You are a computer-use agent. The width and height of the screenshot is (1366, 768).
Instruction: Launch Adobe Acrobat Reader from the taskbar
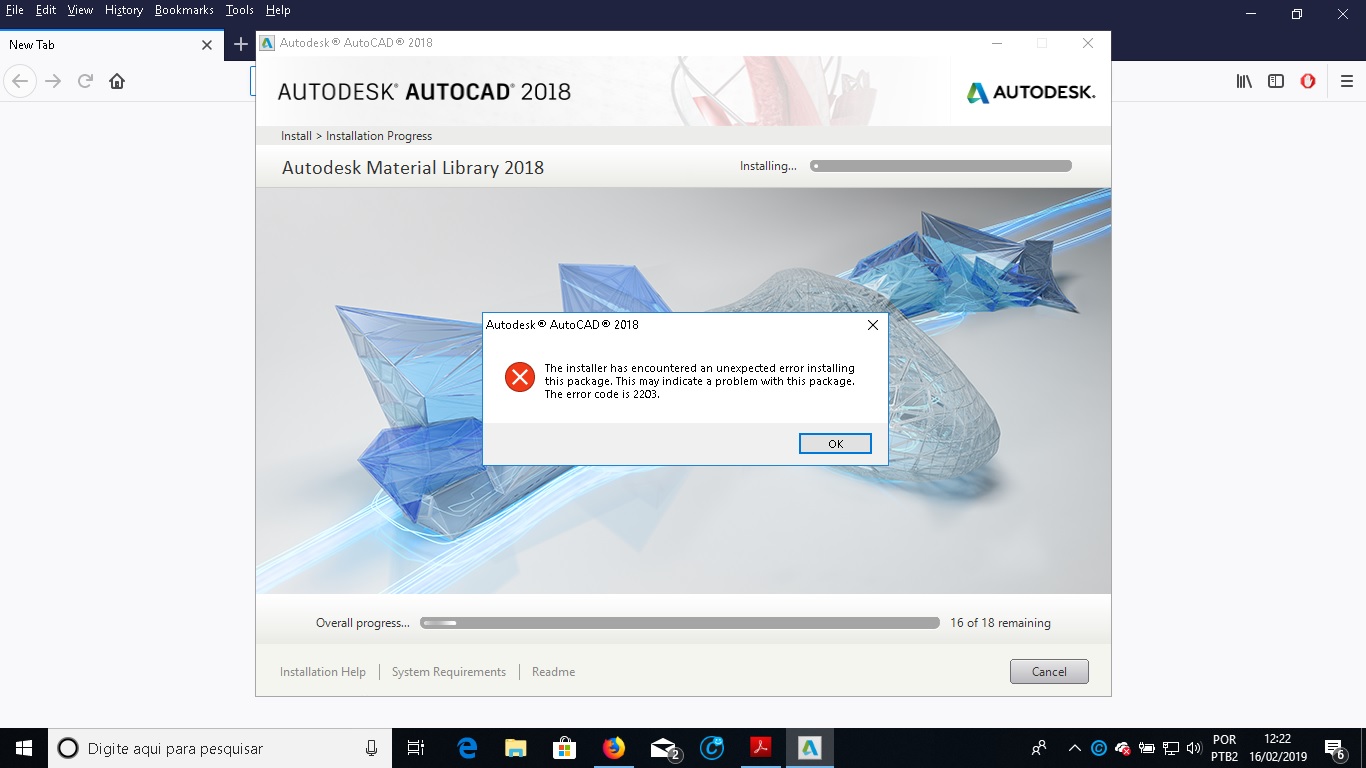pos(760,747)
